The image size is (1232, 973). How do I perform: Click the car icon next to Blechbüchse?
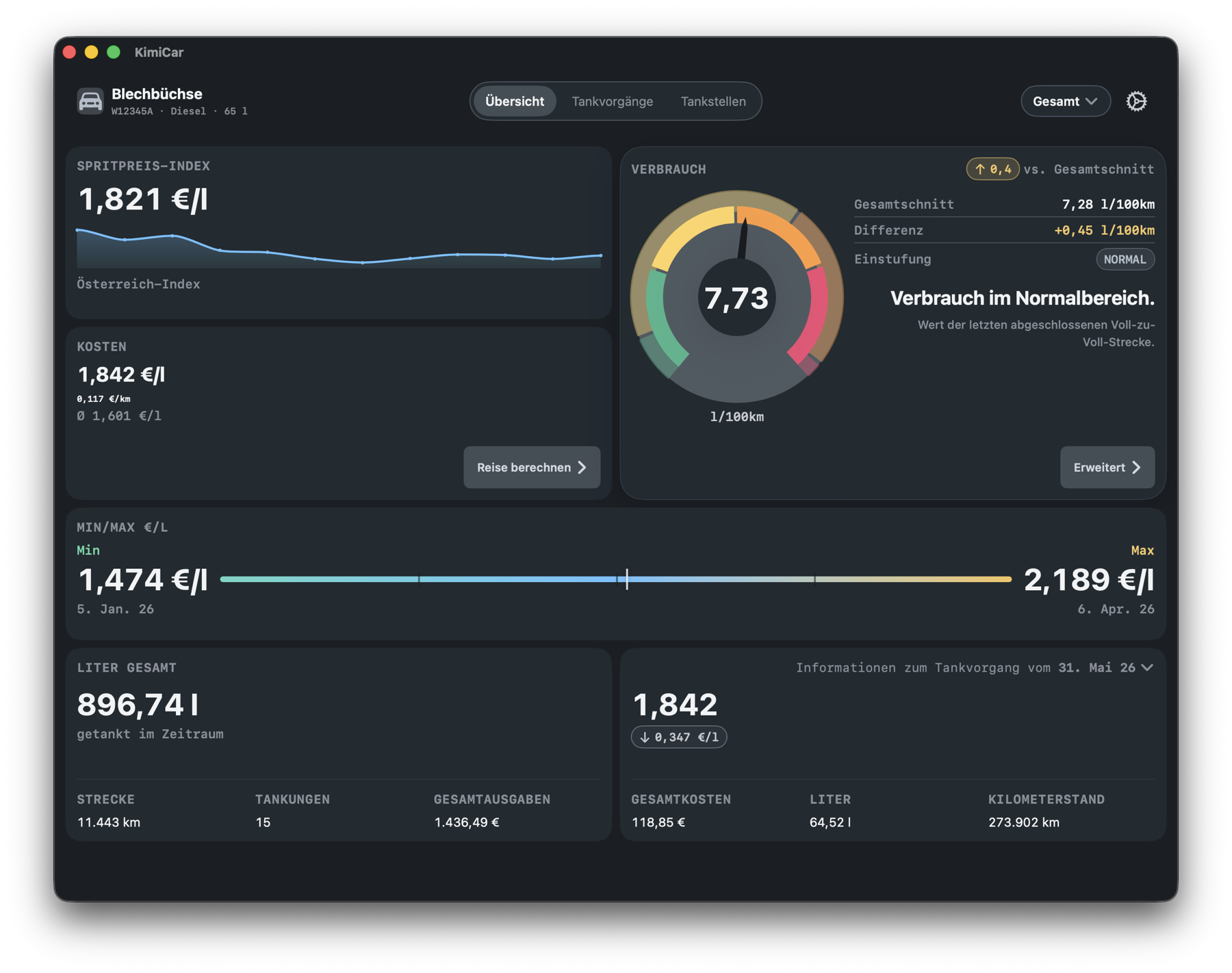pos(90,101)
